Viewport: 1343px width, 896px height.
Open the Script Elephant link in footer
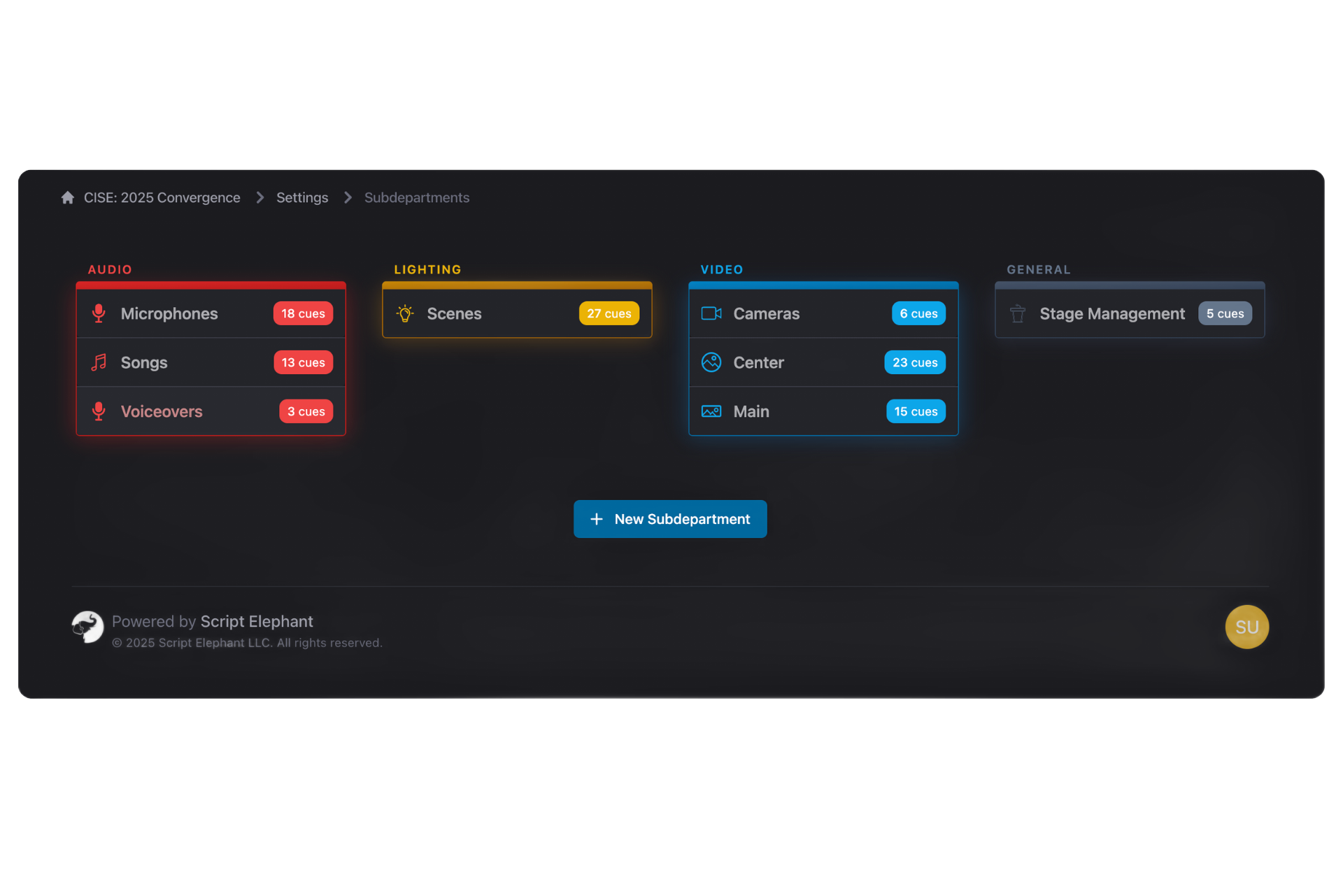tap(257, 621)
